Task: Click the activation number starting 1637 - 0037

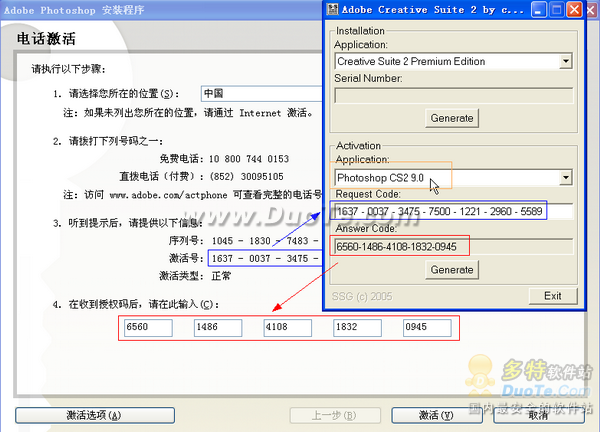Action: click(x=266, y=259)
